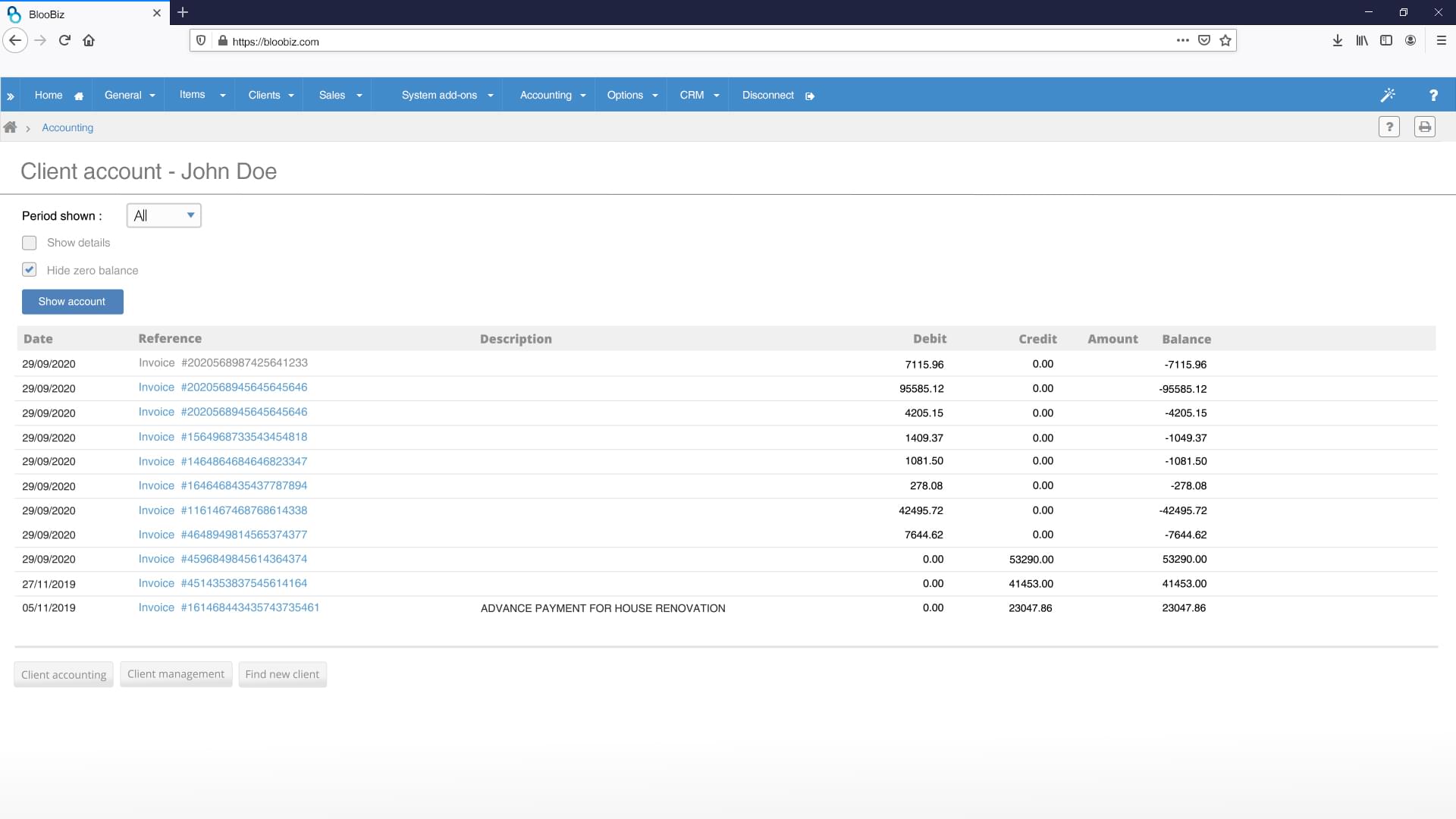1456x819 pixels.
Task: Open Client accounting button
Action: click(64, 674)
